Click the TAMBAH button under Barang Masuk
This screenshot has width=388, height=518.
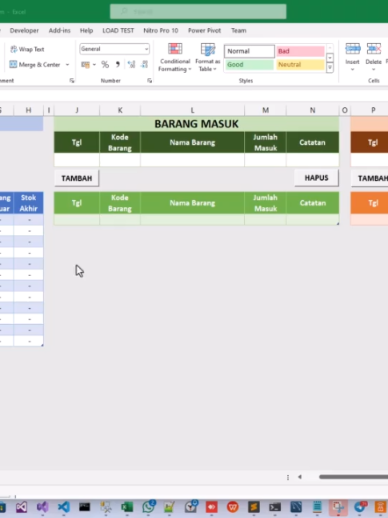pos(77,178)
